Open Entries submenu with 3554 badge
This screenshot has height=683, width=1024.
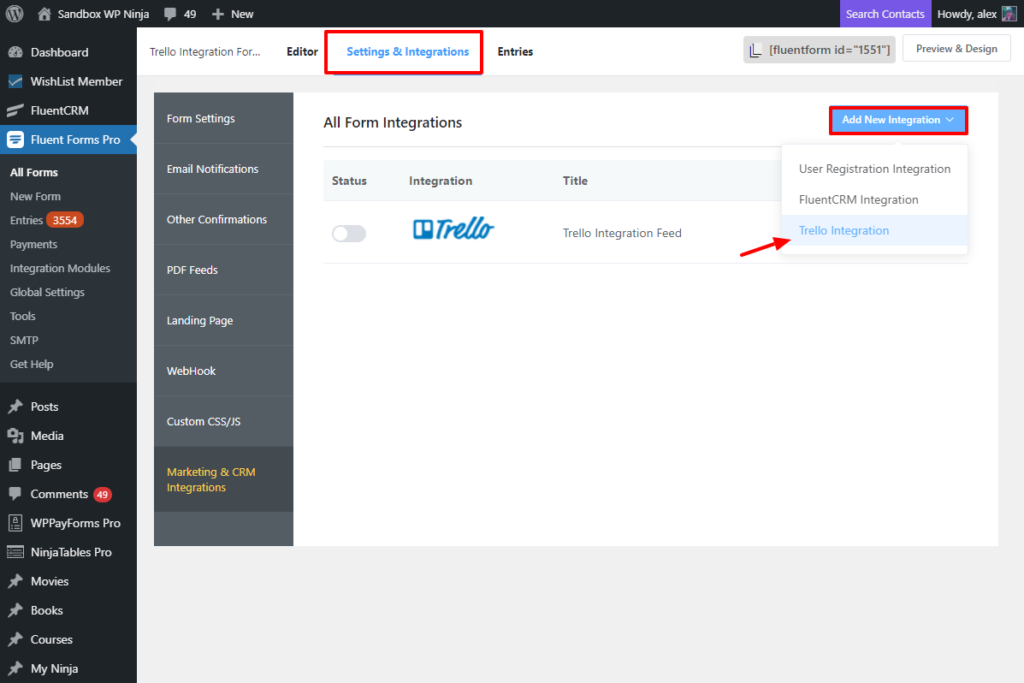(x=46, y=220)
